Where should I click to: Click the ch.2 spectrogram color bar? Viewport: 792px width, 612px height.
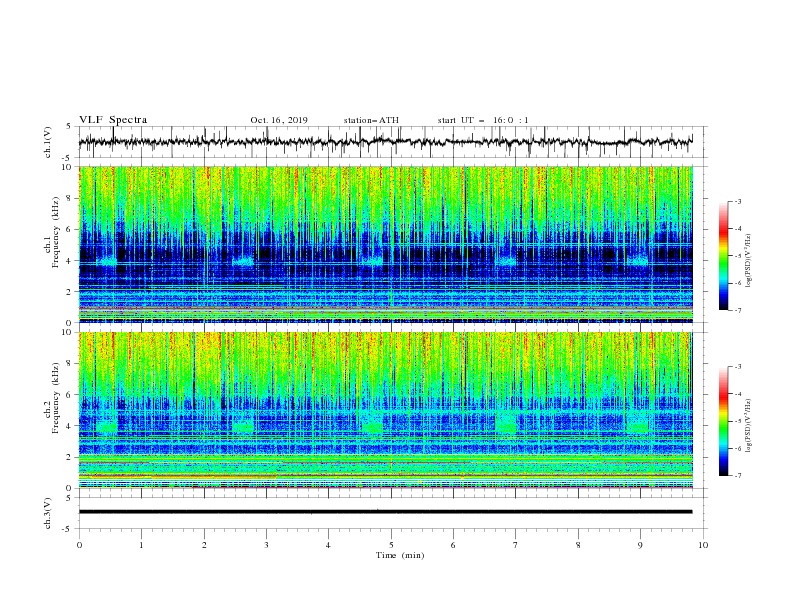click(x=724, y=421)
